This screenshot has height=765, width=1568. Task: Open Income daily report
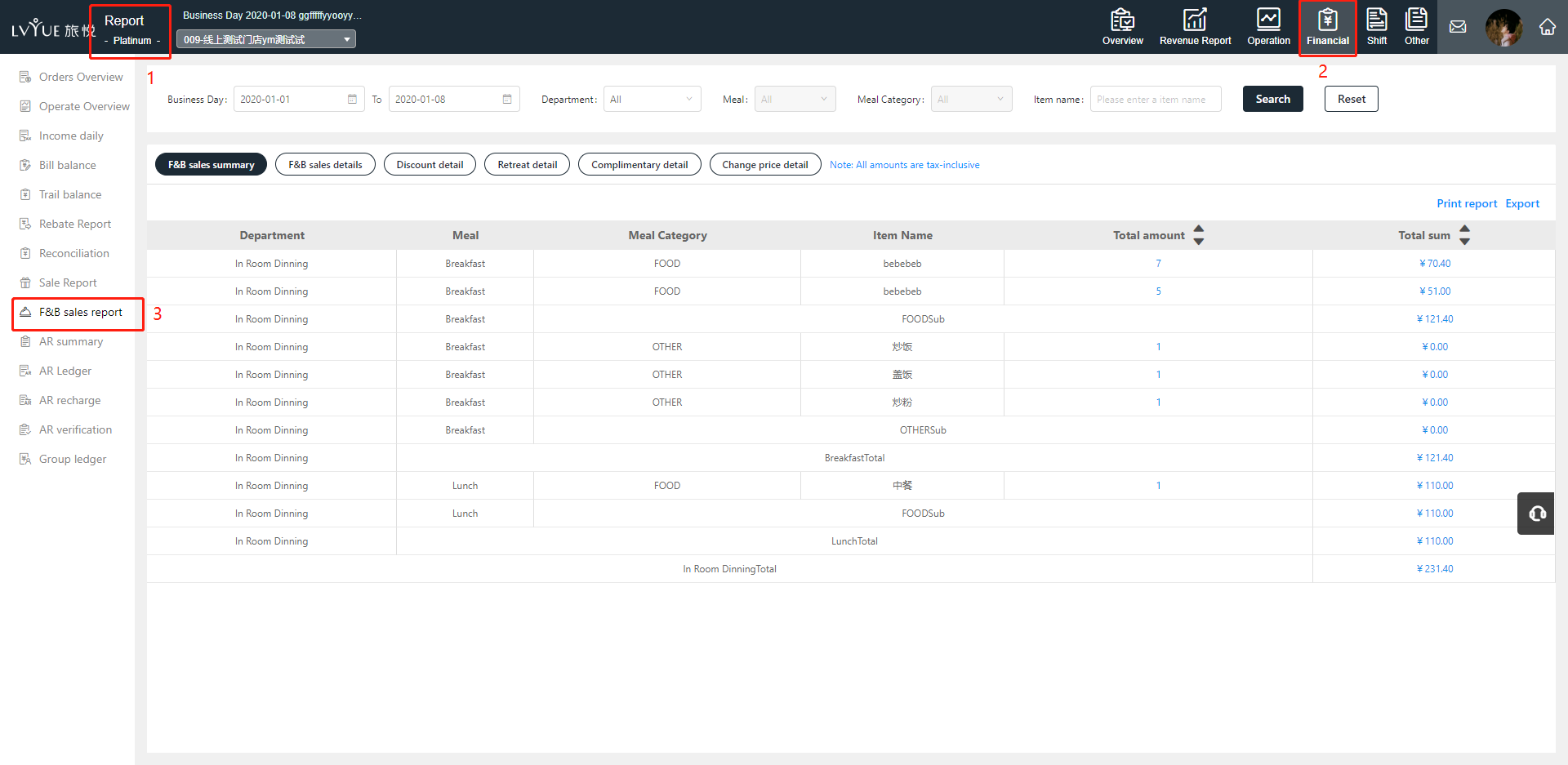61,136
